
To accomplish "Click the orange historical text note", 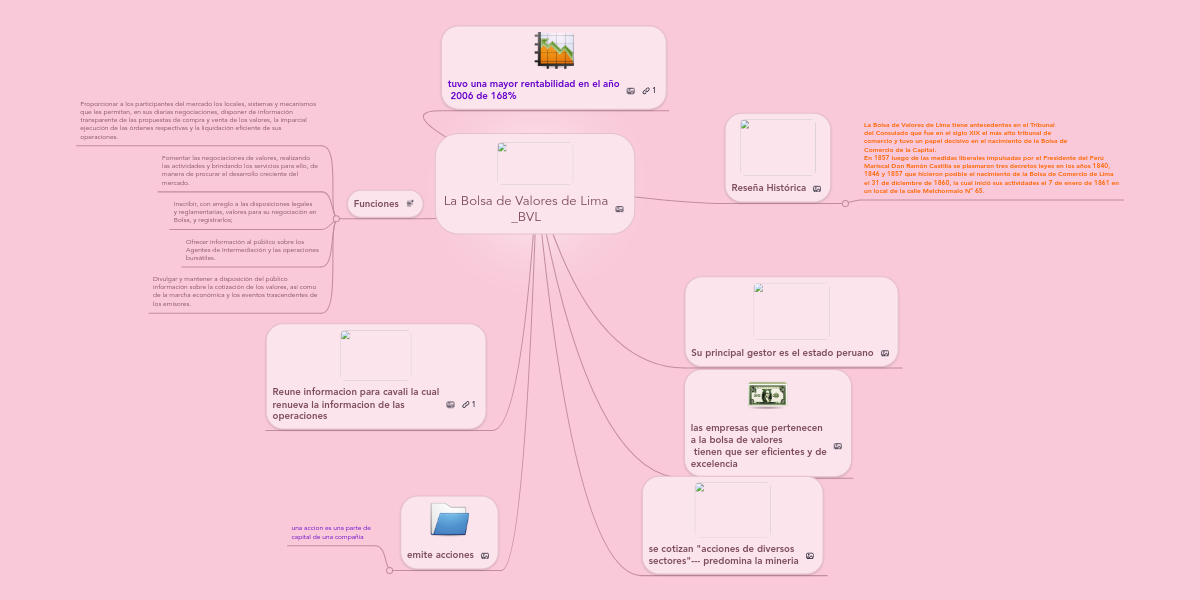I will click(x=990, y=158).
